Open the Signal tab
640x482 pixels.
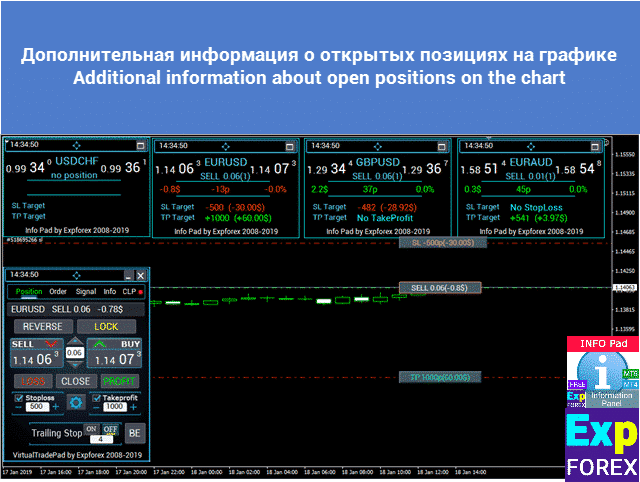click(84, 291)
